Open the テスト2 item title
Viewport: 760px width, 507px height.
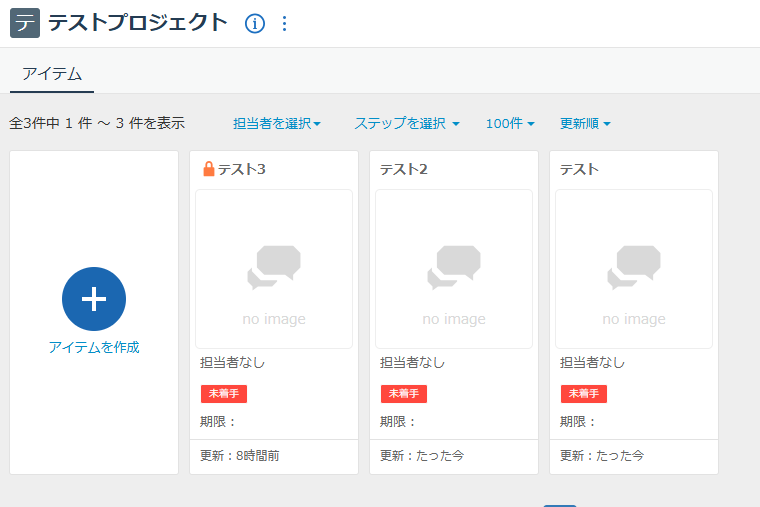pos(404,169)
